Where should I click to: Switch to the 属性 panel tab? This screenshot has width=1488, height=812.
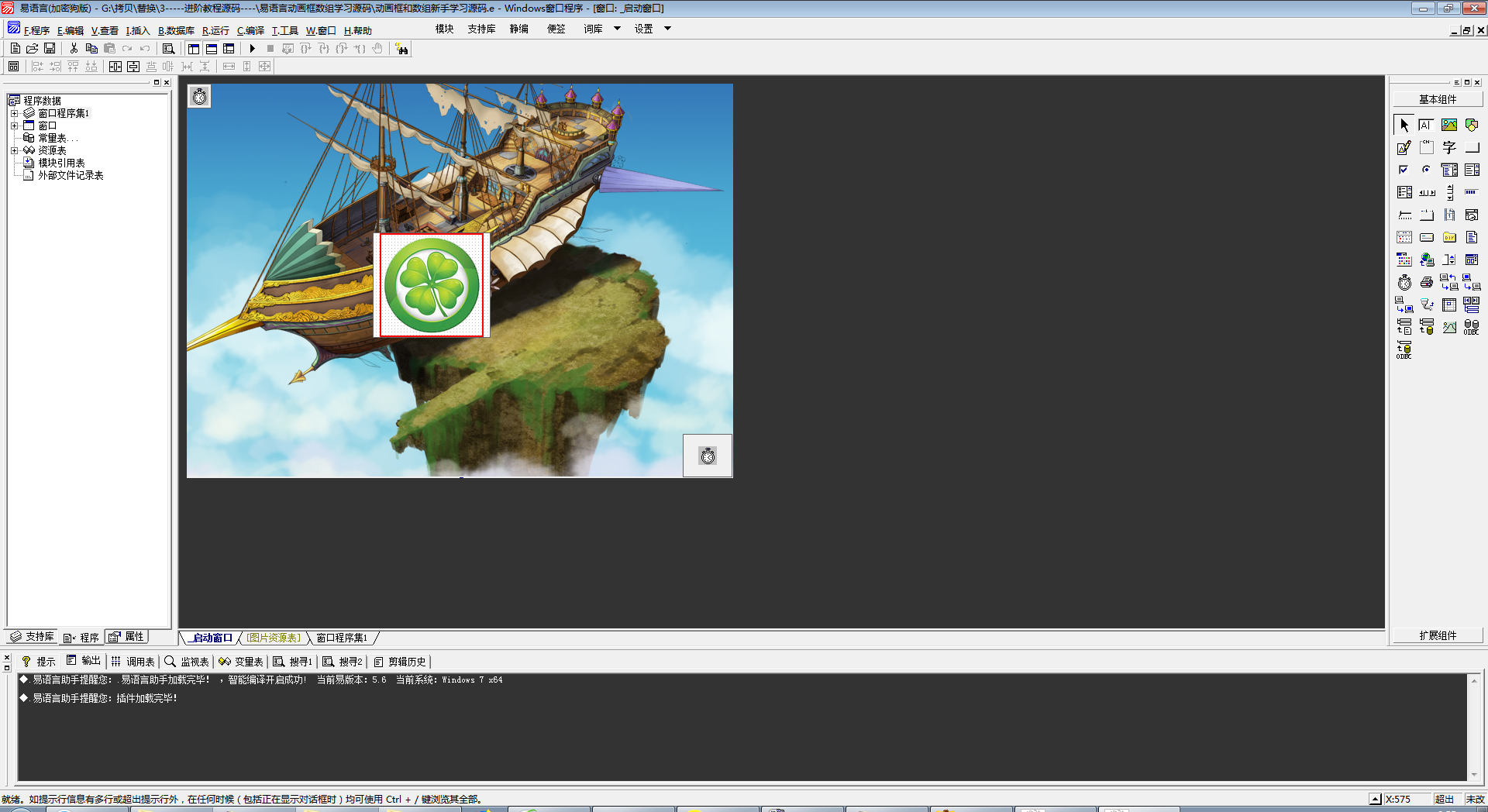(x=127, y=637)
